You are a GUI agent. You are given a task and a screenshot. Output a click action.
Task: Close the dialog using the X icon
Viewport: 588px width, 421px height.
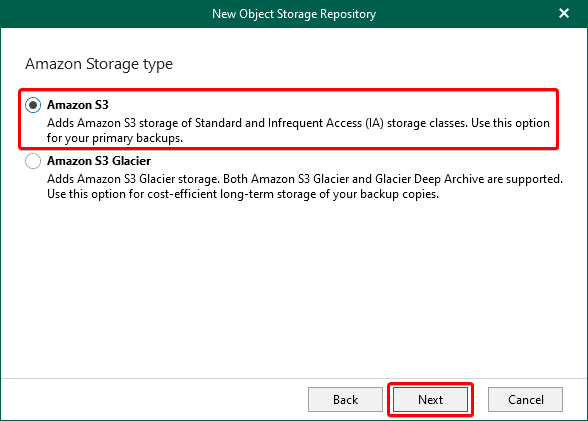564,13
